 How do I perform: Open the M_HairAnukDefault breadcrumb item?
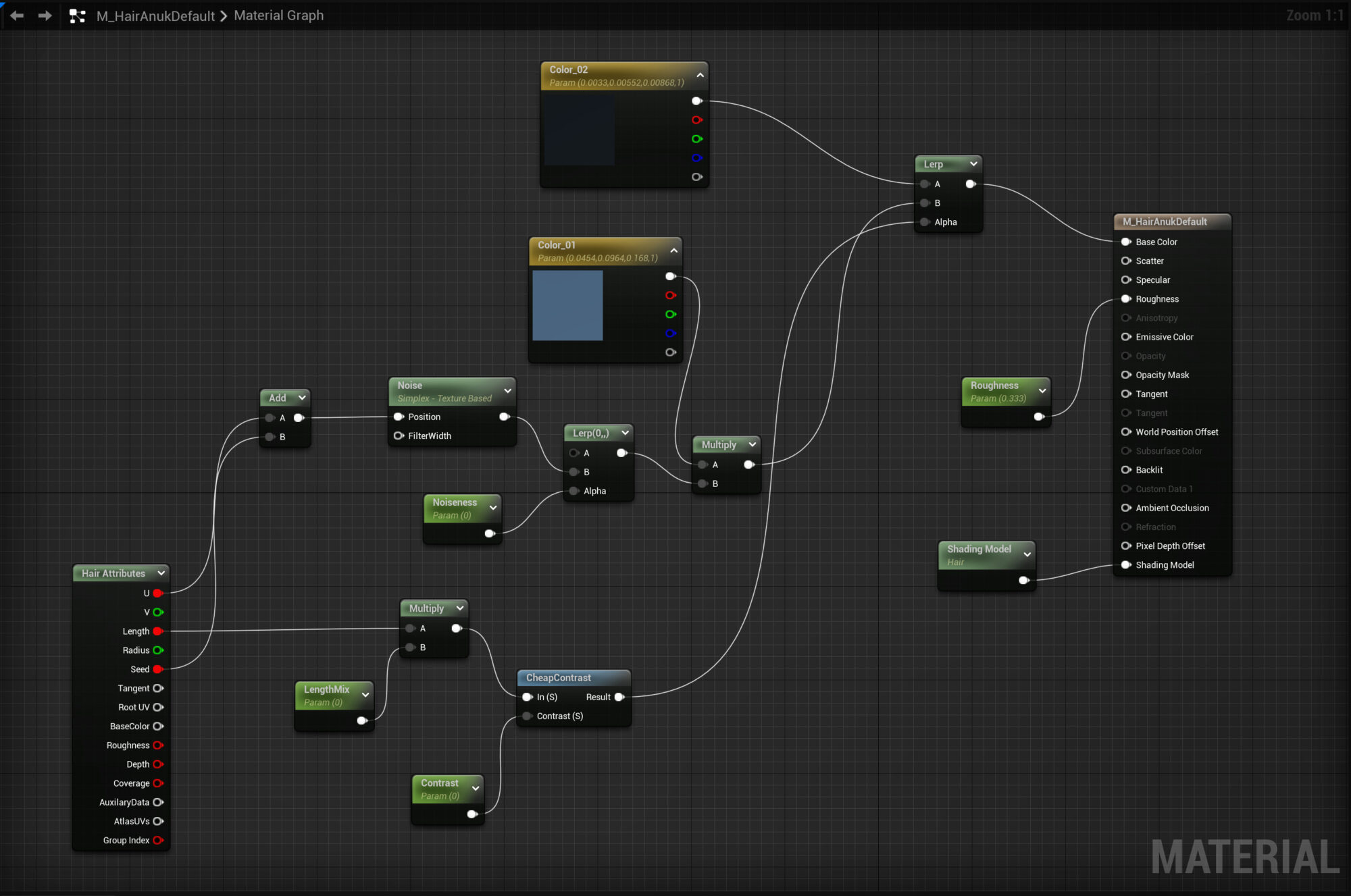pyautogui.click(x=155, y=16)
